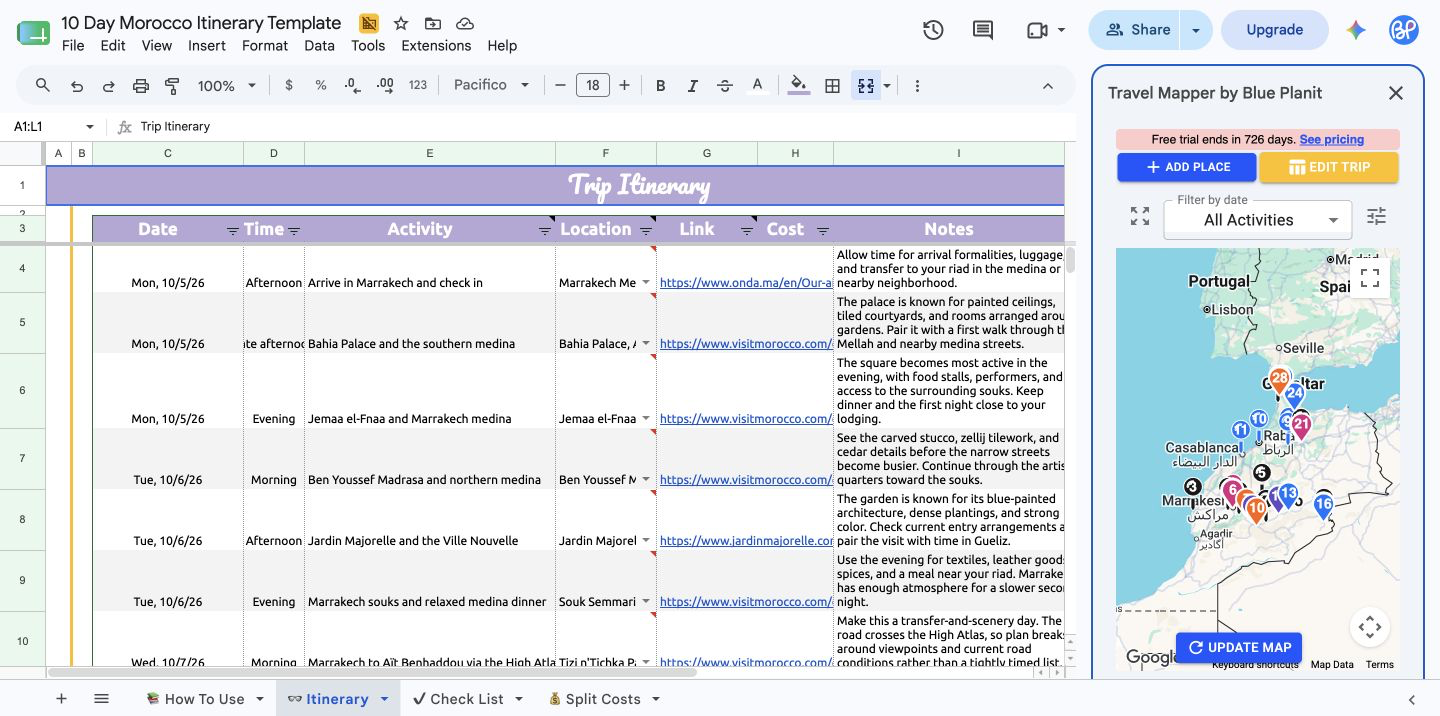Click the EDIT TRIP button
The width and height of the screenshot is (1440, 716).
[x=1328, y=167]
